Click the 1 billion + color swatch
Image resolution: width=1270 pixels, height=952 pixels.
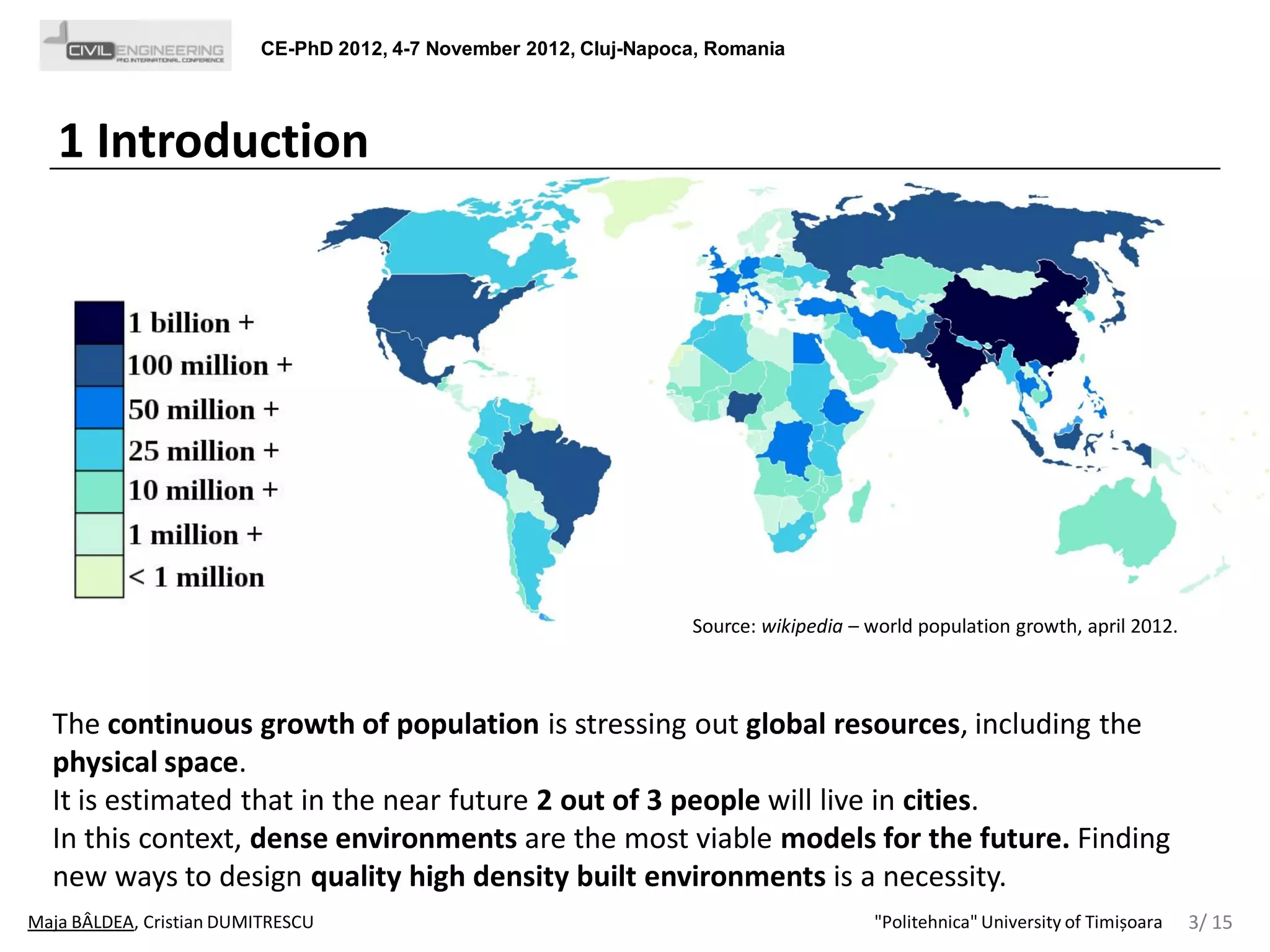(99, 323)
